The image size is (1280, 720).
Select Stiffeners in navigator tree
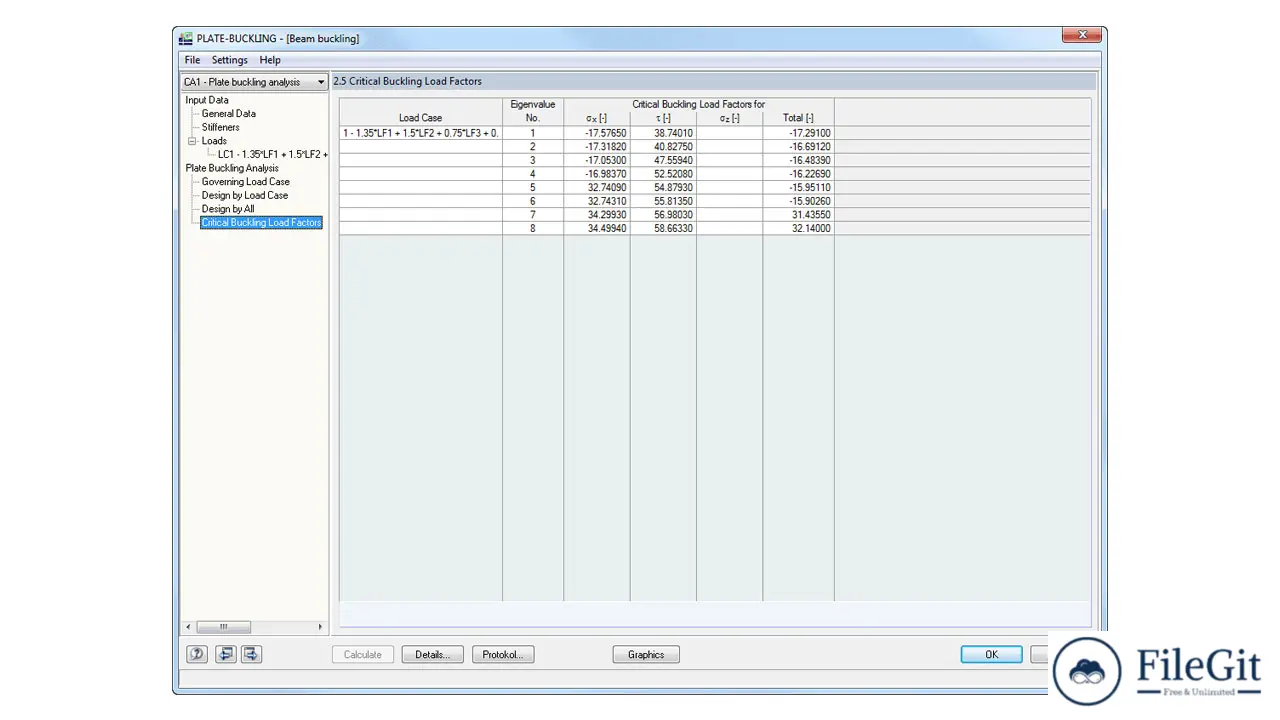coord(221,127)
